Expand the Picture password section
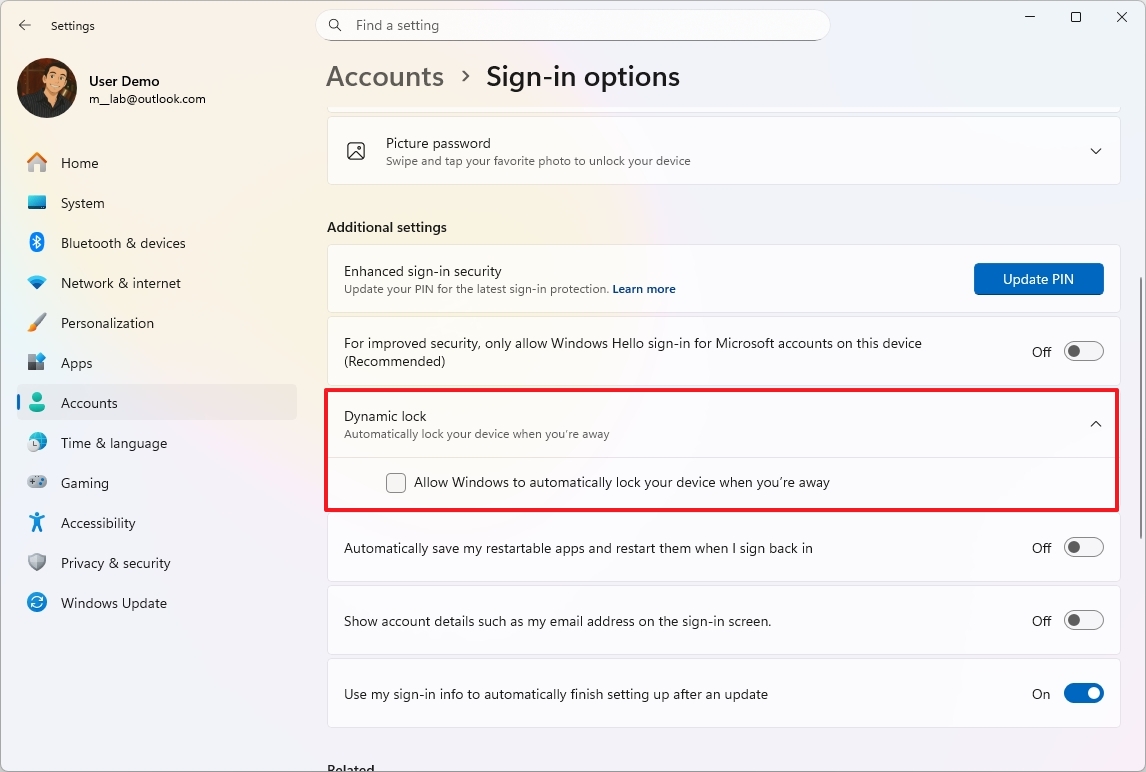Image resolution: width=1146 pixels, height=772 pixels. [1095, 151]
